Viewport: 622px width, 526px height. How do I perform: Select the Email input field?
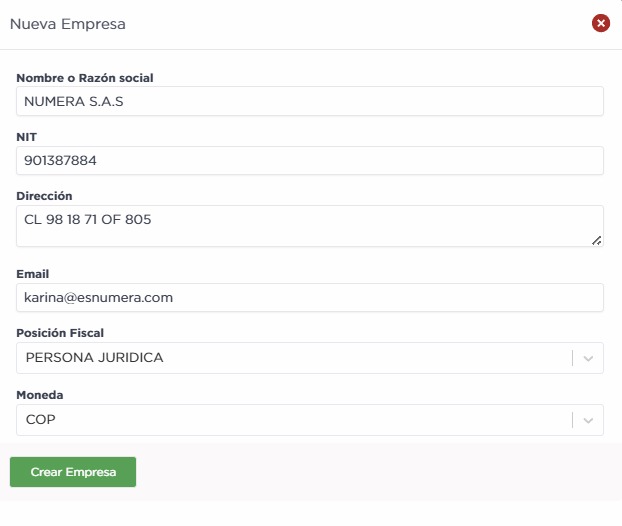(310, 297)
